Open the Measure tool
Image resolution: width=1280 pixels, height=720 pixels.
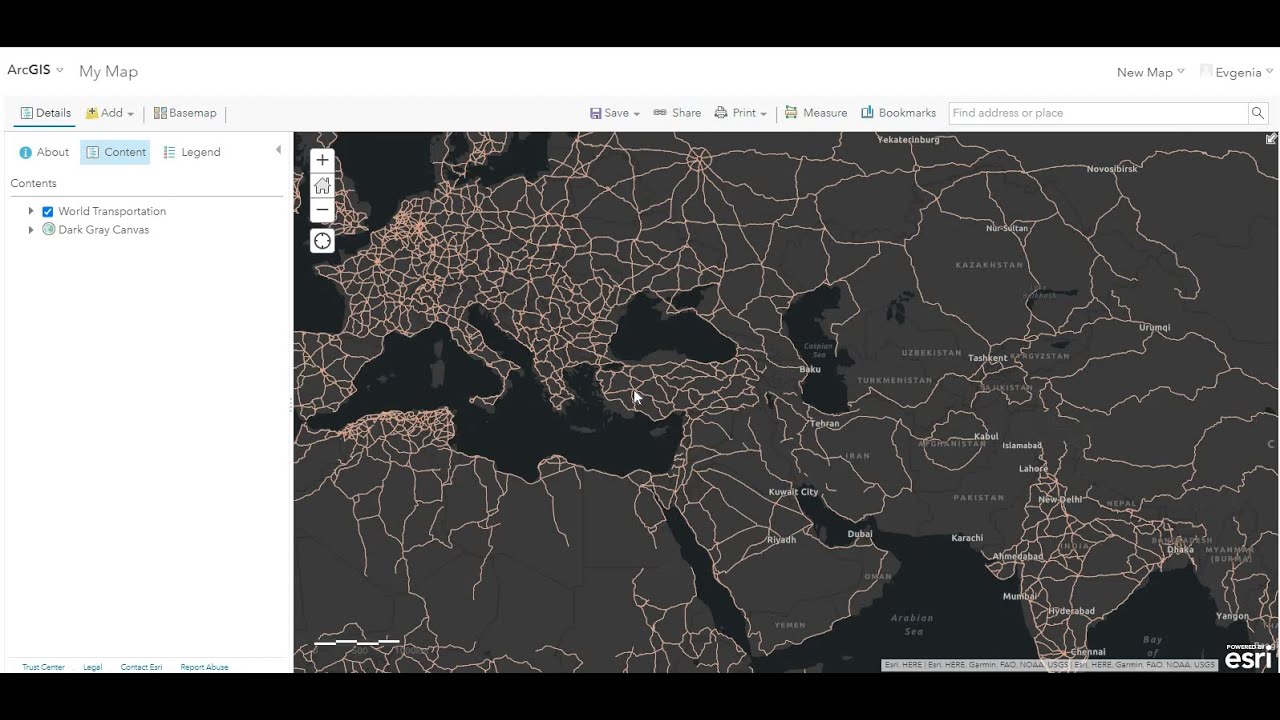pyautogui.click(x=816, y=113)
